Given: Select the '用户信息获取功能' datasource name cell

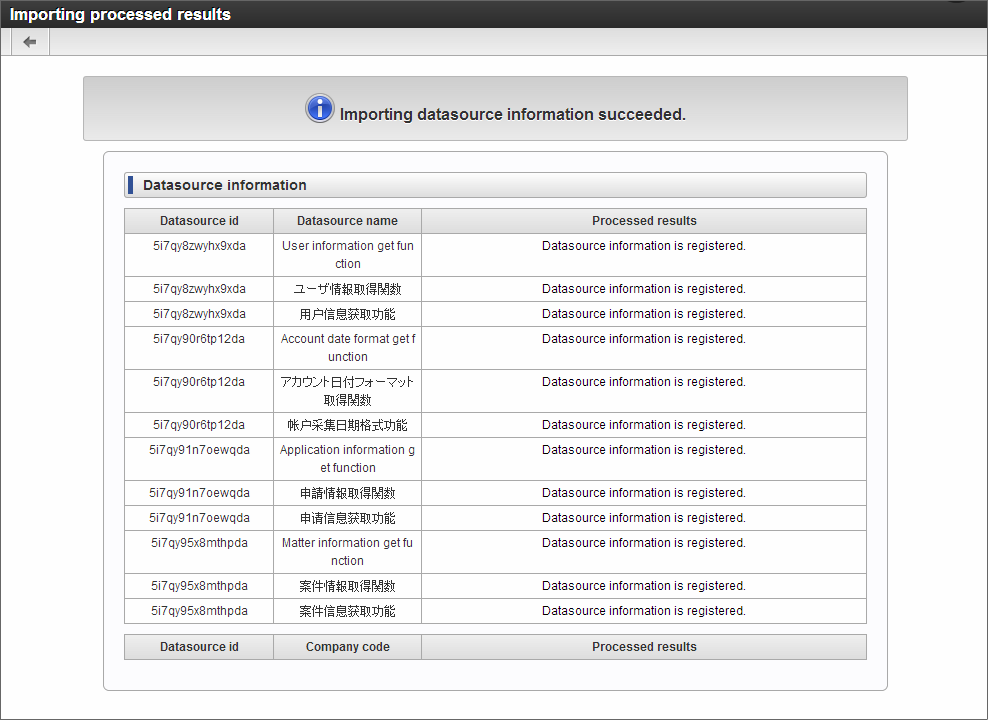Looking at the screenshot, I should pyautogui.click(x=347, y=314).
